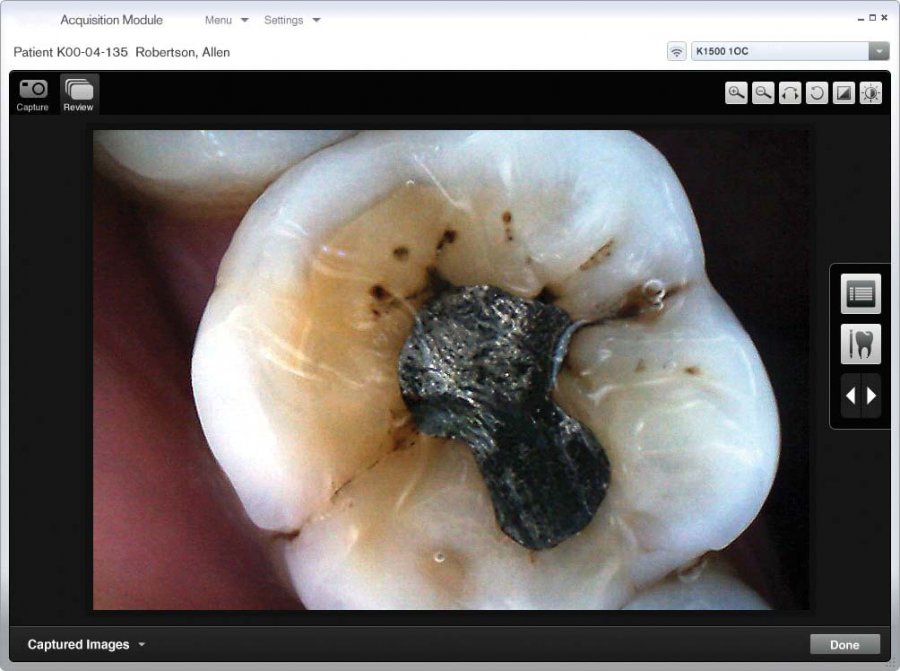Viewport: 900px width, 671px height.
Task: Close the Acquisition Module window
Action: pos(884,18)
